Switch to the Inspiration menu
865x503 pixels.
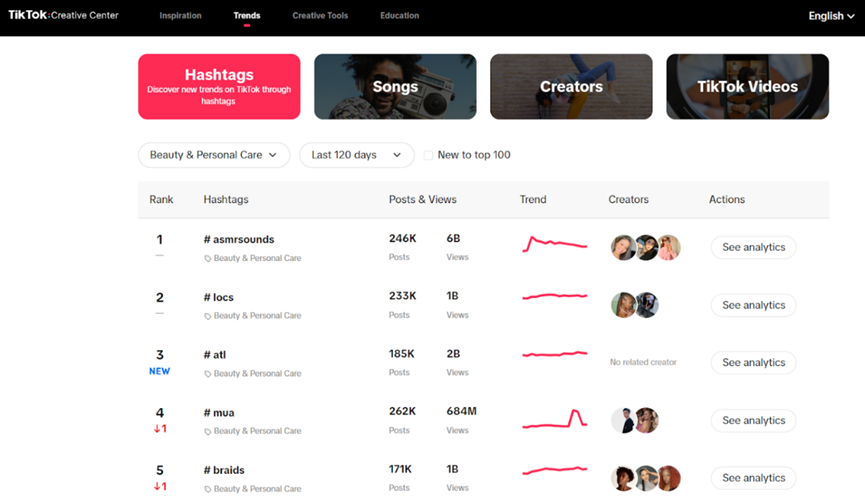(x=180, y=15)
